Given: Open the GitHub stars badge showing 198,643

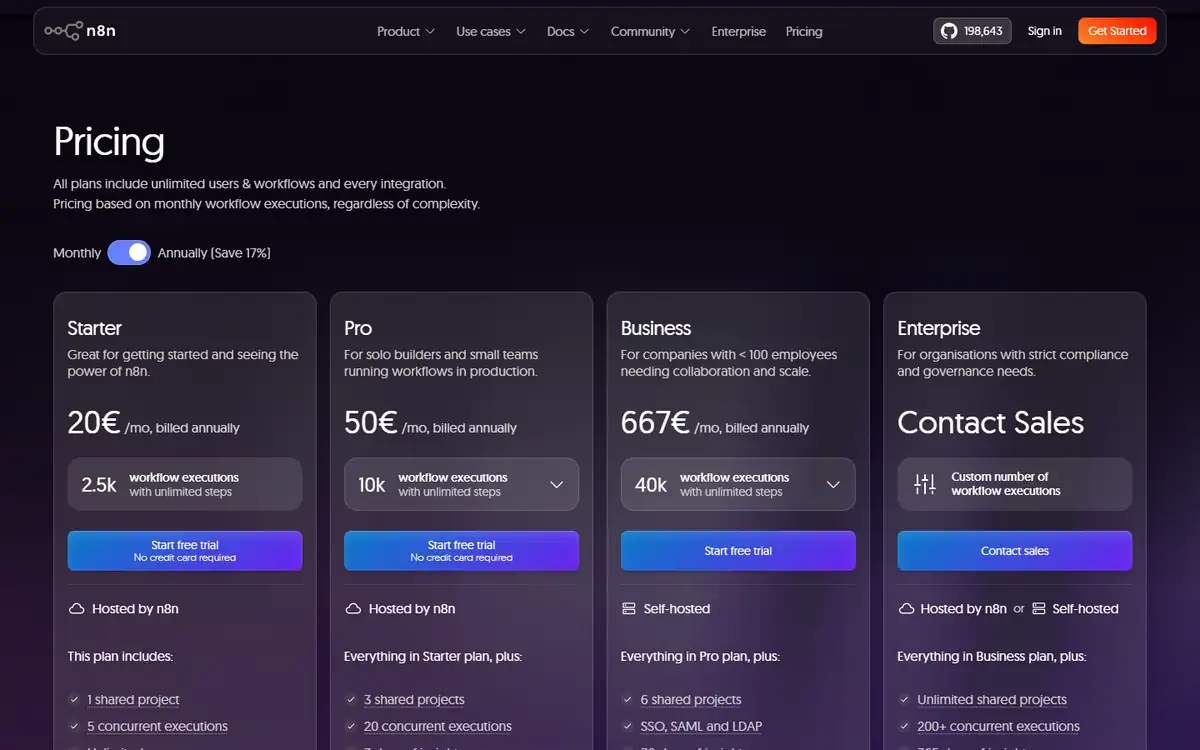Looking at the screenshot, I should pyautogui.click(x=973, y=31).
